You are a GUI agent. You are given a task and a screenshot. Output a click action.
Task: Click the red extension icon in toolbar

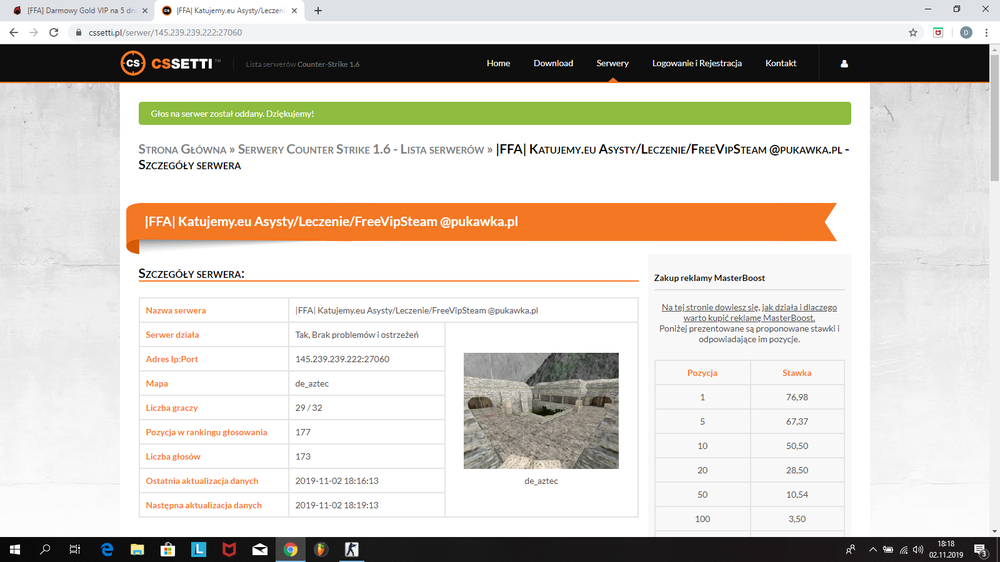click(x=938, y=33)
